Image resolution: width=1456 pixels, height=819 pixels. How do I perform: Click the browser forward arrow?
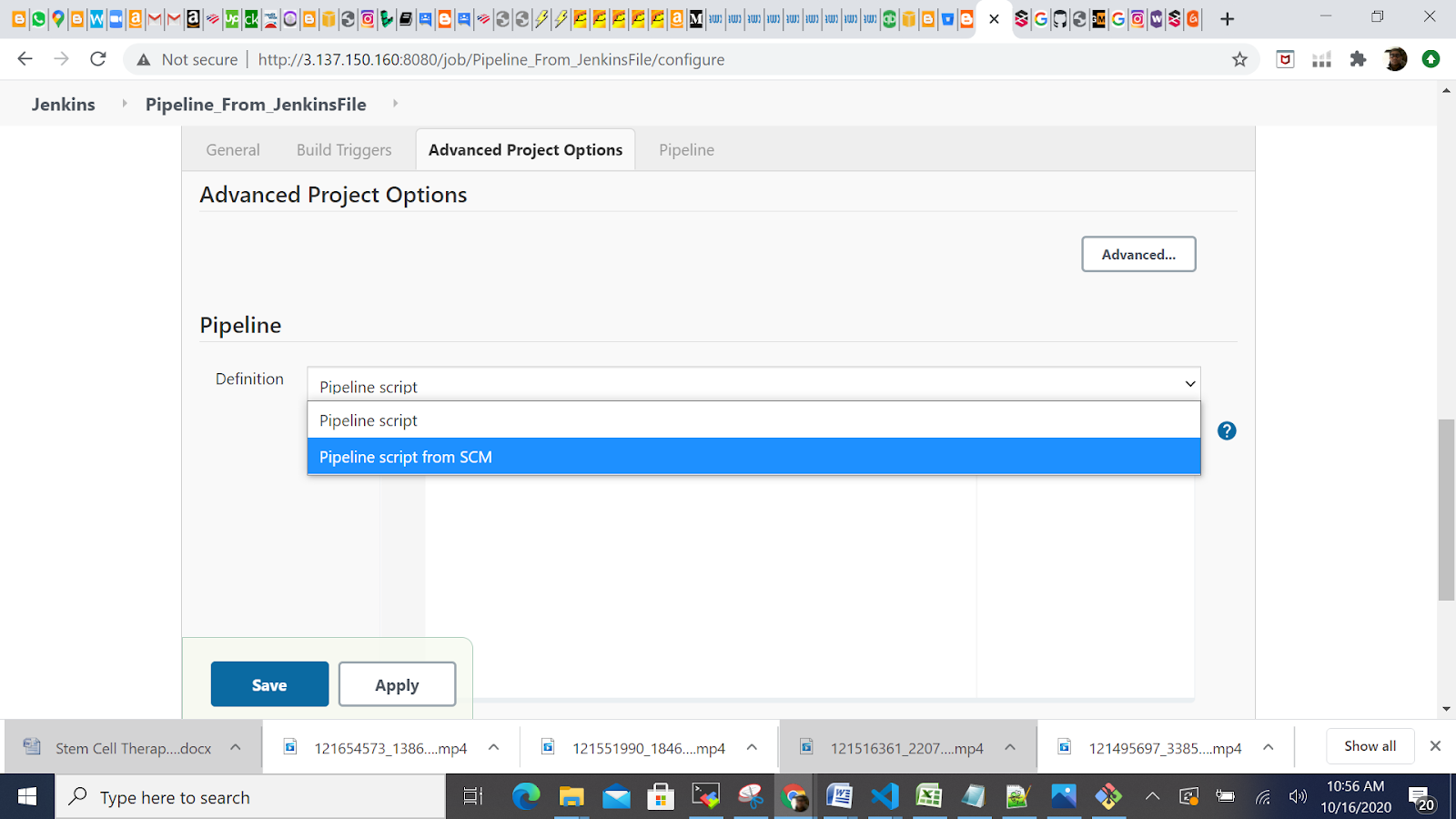pos(61,59)
